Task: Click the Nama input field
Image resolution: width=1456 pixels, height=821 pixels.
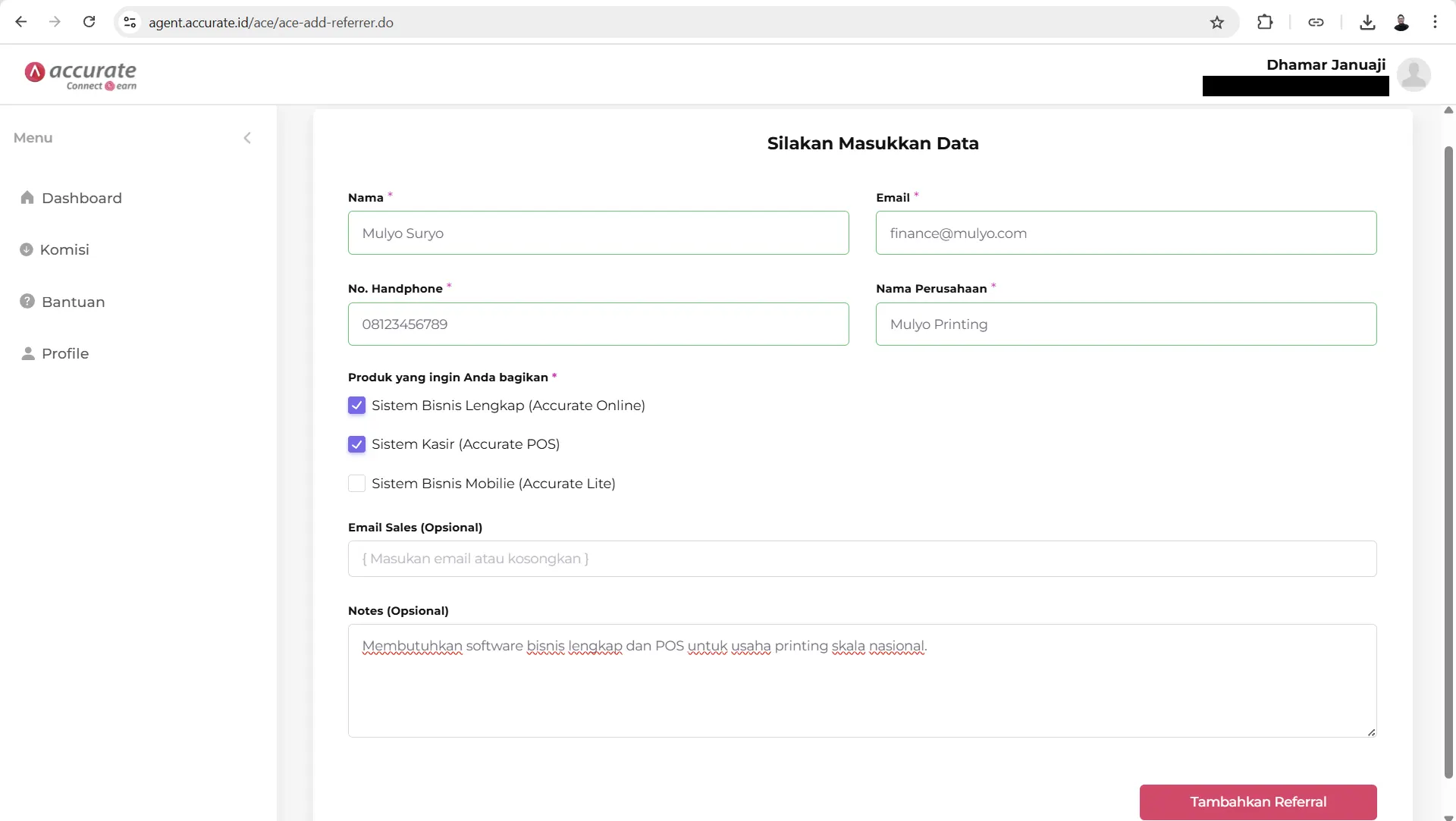Action: 598,233
